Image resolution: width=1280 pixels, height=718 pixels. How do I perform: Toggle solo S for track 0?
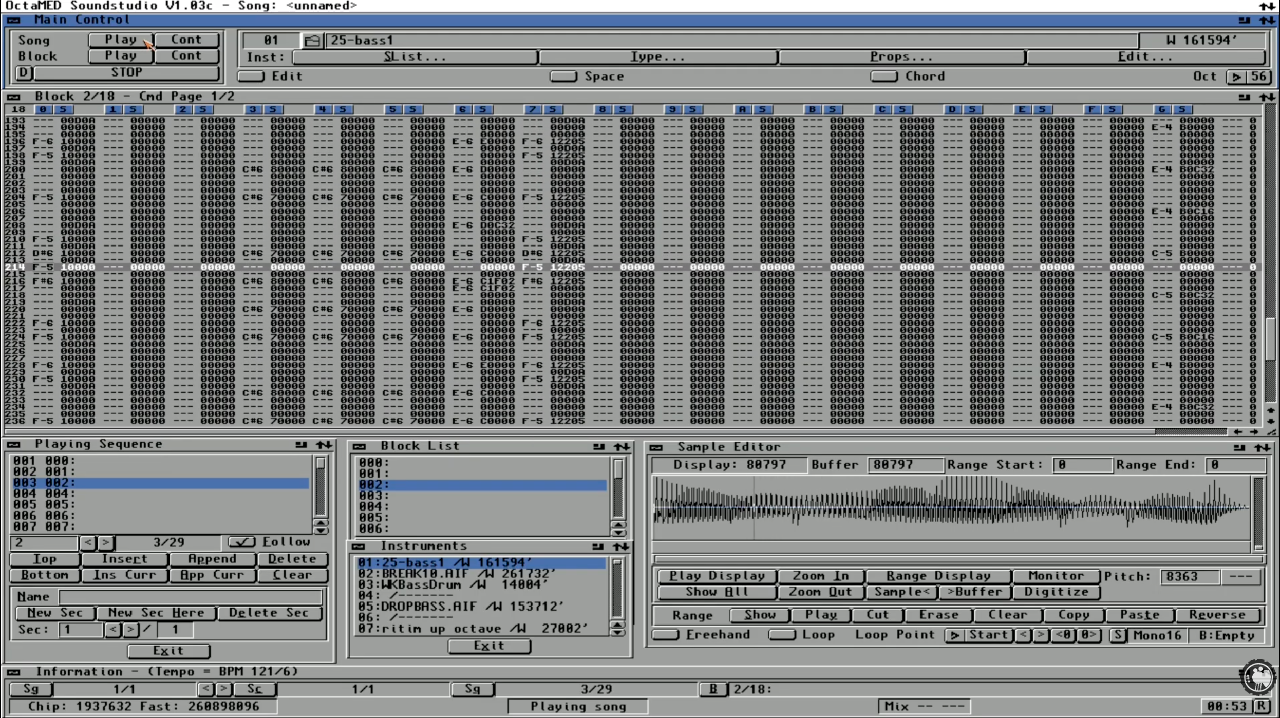click(x=63, y=109)
